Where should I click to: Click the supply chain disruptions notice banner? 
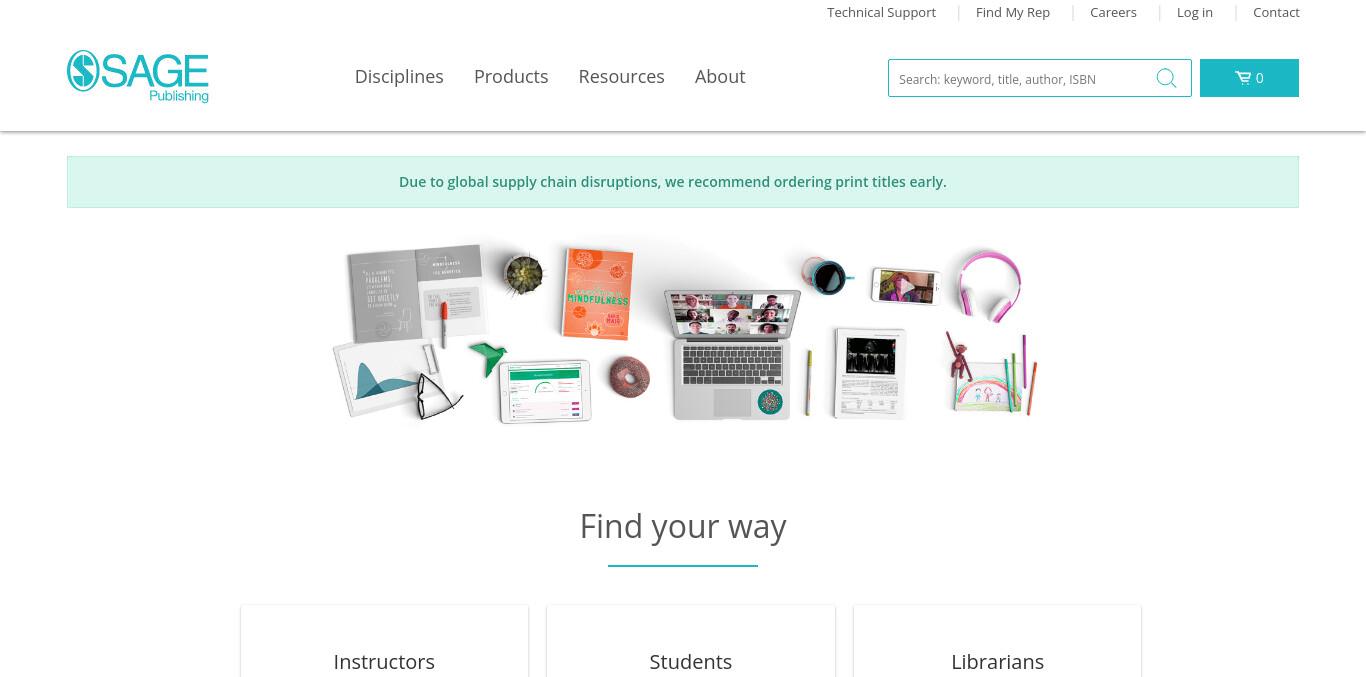(x=683, y=182)
